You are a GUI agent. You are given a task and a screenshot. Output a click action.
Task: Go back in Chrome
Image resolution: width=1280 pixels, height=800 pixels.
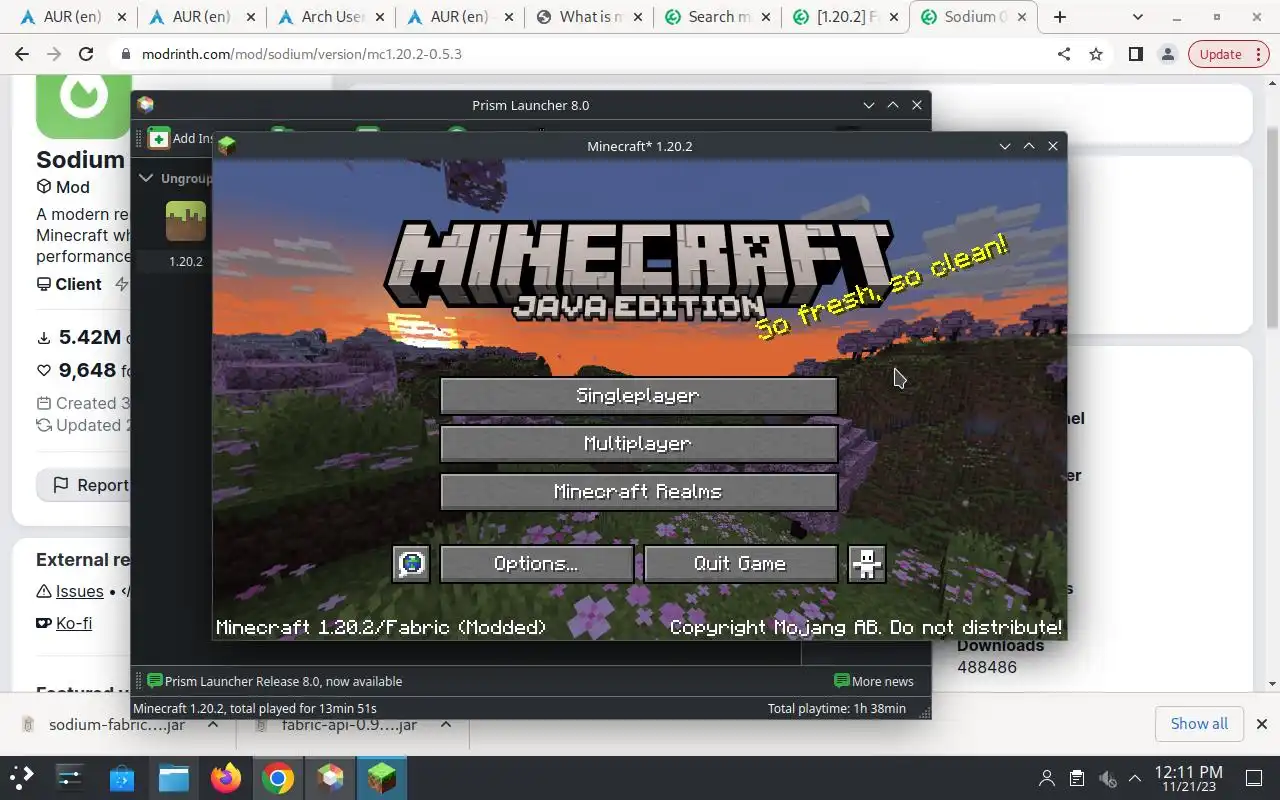(x=22, y=54)
